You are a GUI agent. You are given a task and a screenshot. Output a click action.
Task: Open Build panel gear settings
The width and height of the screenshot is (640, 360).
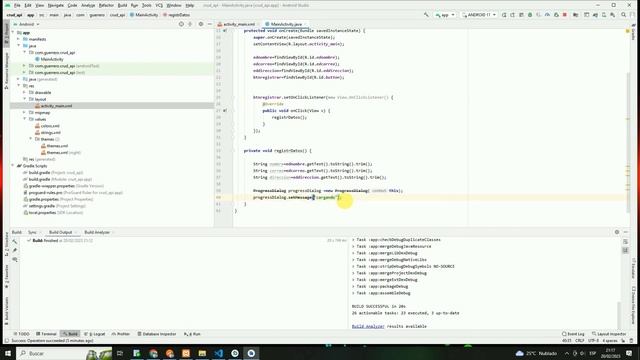click(617, 232)
